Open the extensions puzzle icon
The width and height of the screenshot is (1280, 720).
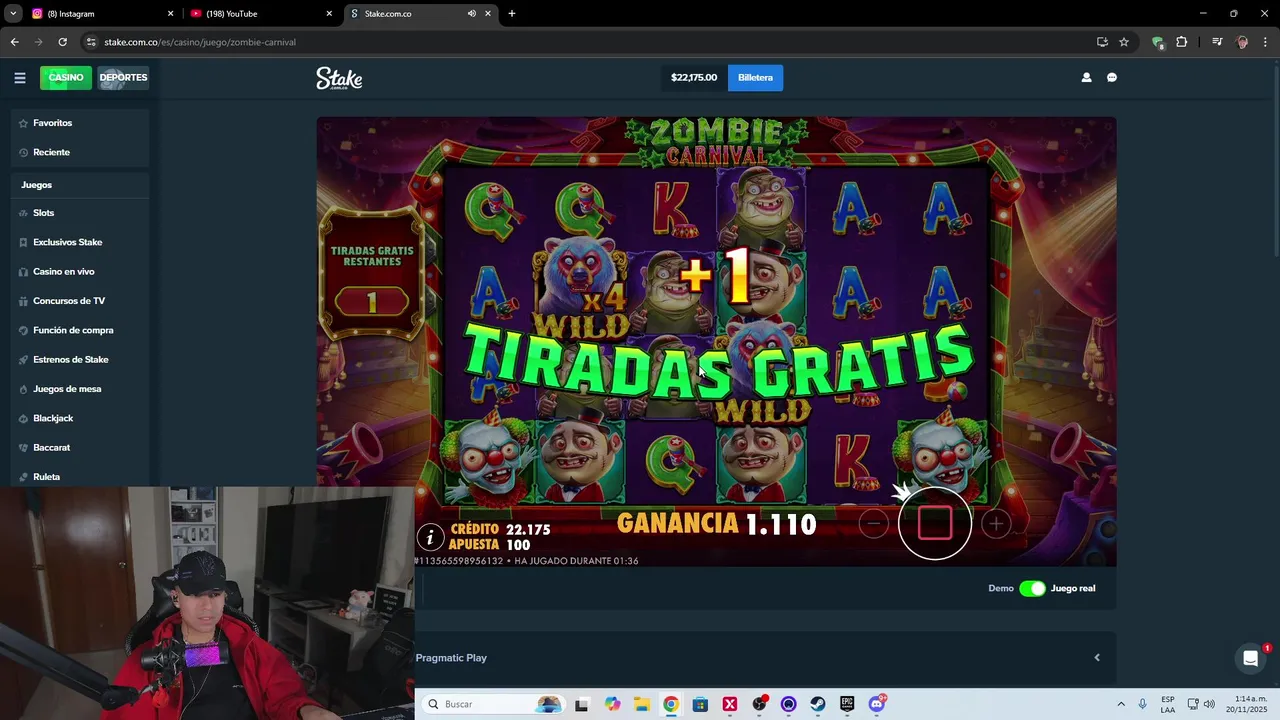(1181, 42)
